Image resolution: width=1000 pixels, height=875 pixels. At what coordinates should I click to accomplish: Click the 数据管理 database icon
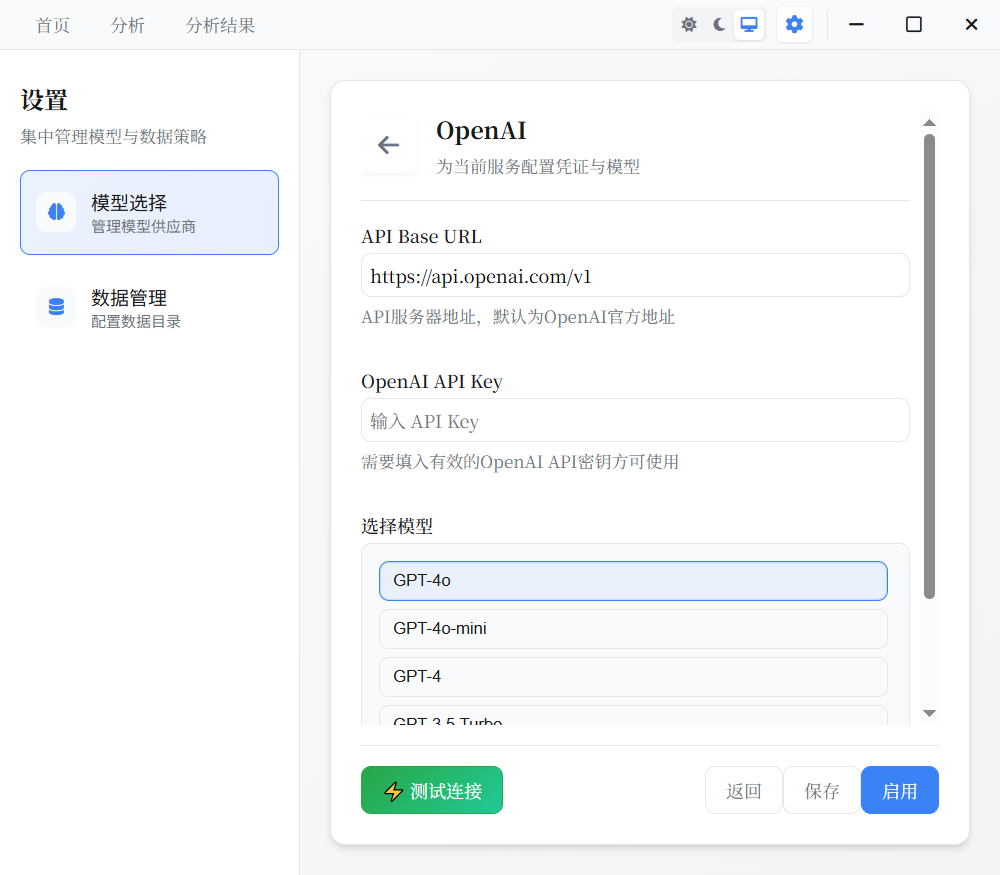pyautogui.click(x=55, y=306)
